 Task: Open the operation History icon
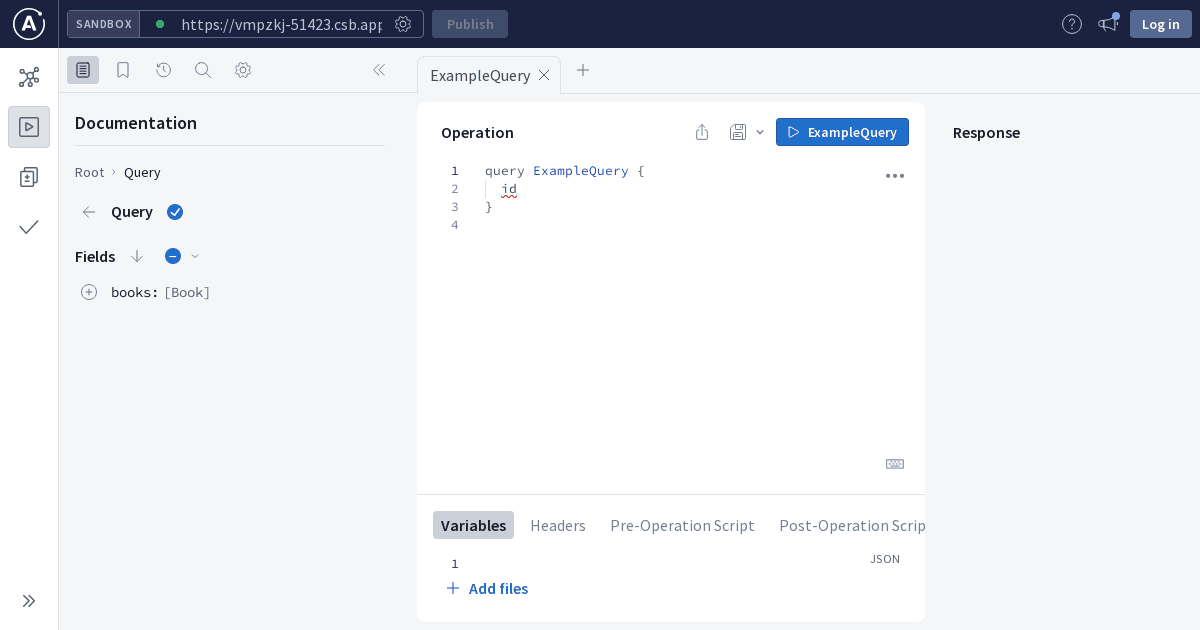(x=163, y=70)
